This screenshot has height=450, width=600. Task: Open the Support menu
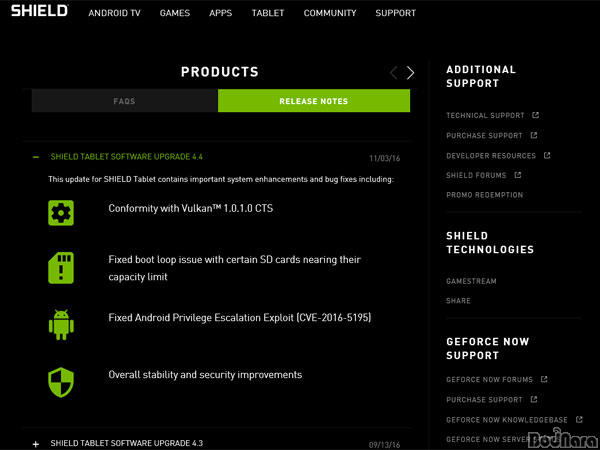[396, 13]
